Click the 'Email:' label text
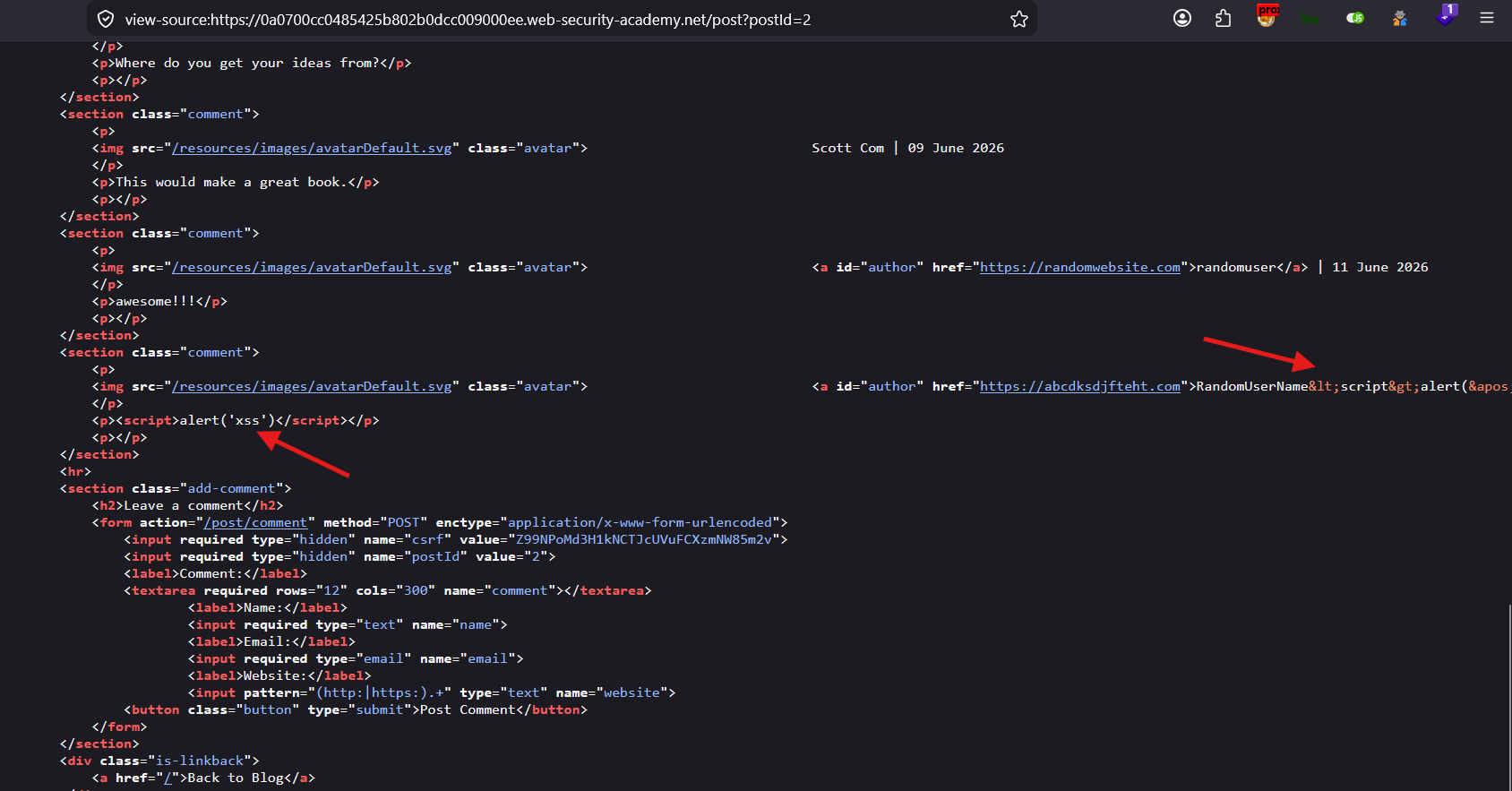Screen dimensions: 1512x791 (x=268, y=641)
